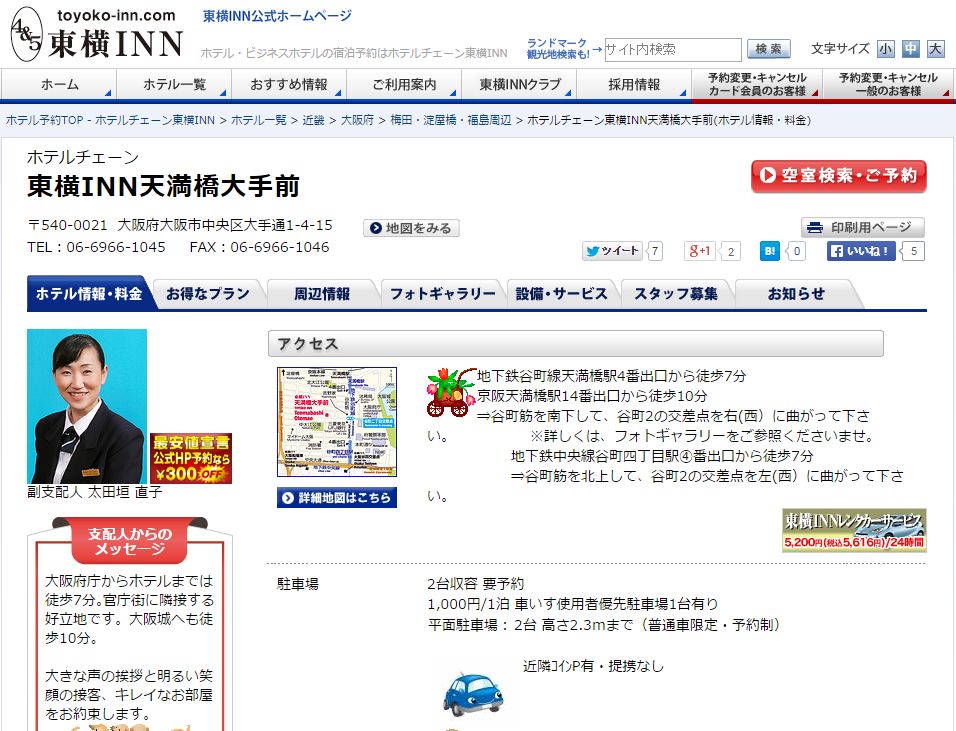Open 予約変更・キャンセル カード会員のお客様
Screen dimensions: 956x731
tap(757, 84)
